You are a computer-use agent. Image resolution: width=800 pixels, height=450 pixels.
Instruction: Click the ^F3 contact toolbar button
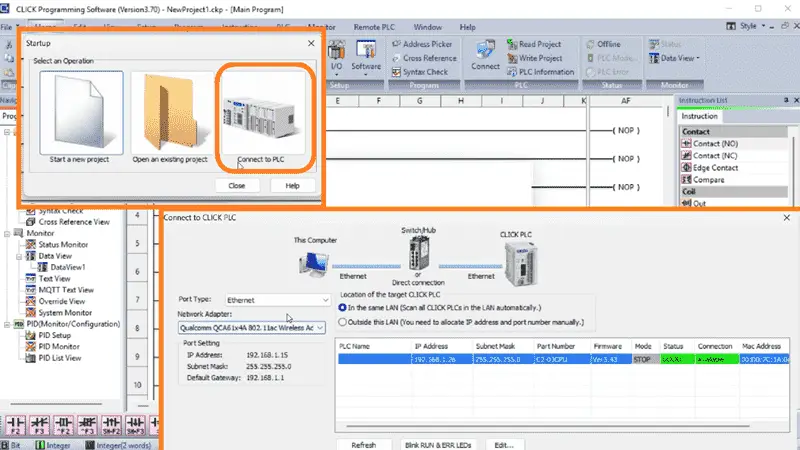(87, 425)
